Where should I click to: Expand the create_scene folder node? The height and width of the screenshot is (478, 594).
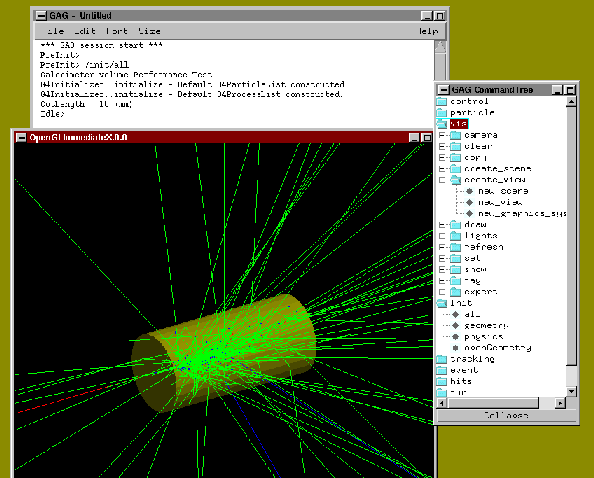tap(442, 169)
